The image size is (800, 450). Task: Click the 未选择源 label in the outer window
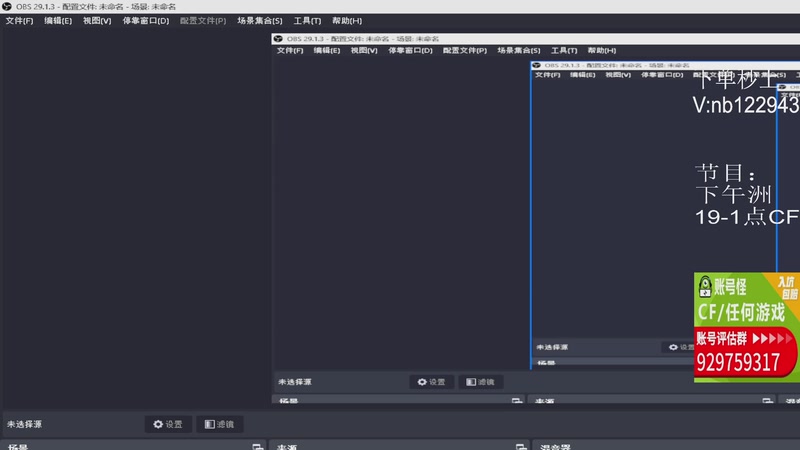(24, 424)
